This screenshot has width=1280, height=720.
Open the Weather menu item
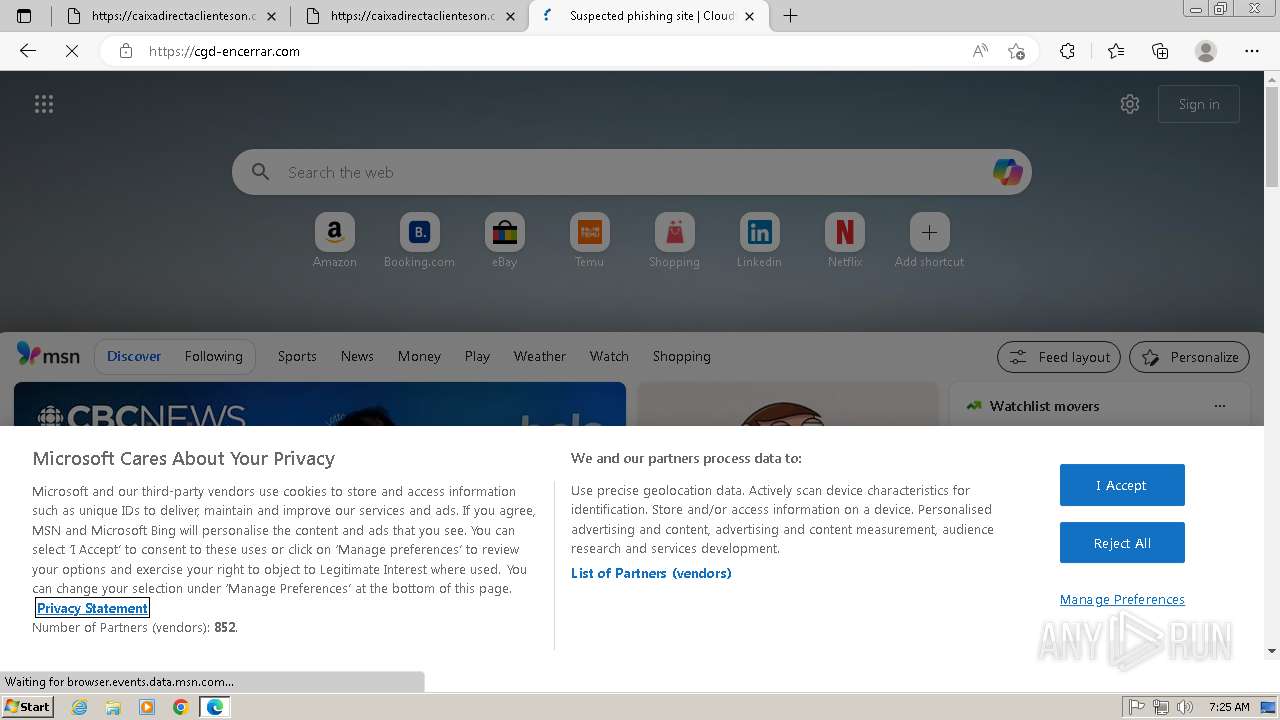coord(540,356)
